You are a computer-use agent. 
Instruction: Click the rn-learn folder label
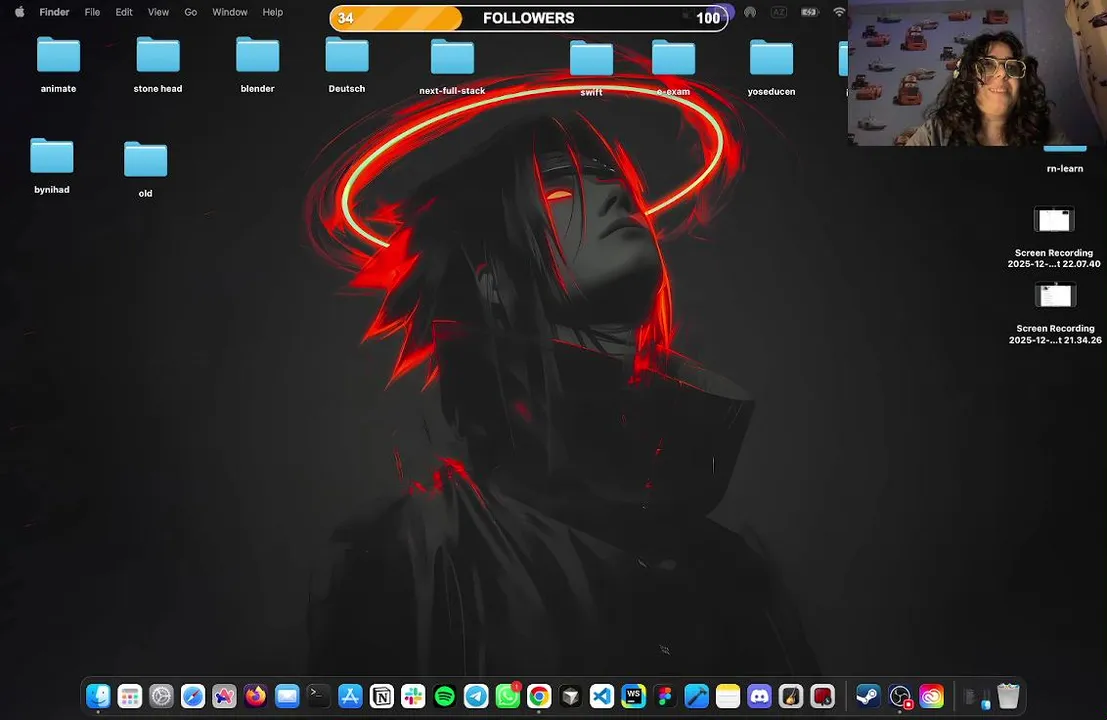click(x=1065, y=169)
